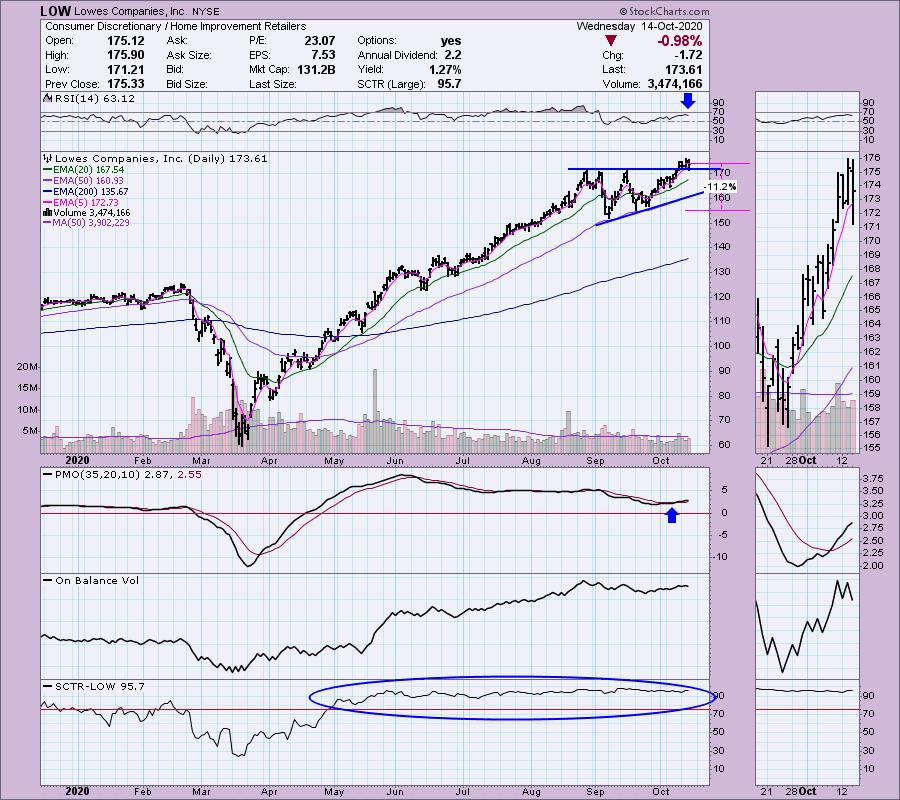
Task: Click the Yield value 1.27%
Action: pyautogui.click(x=445, y=69)
